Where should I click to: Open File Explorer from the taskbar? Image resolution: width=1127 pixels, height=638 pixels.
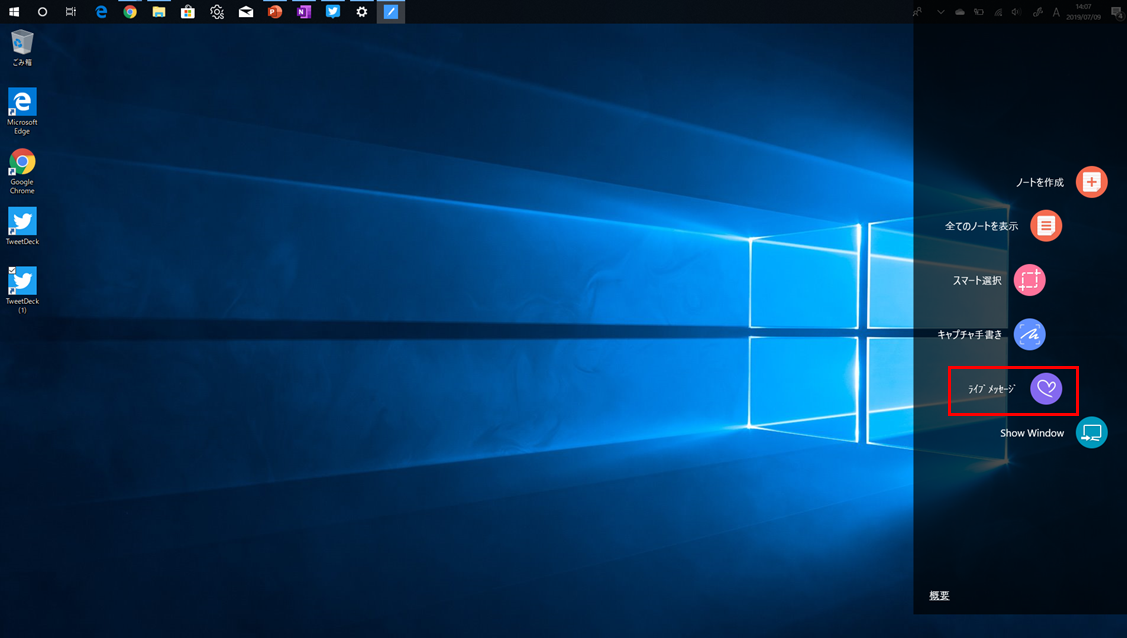(x=159, y=11)
